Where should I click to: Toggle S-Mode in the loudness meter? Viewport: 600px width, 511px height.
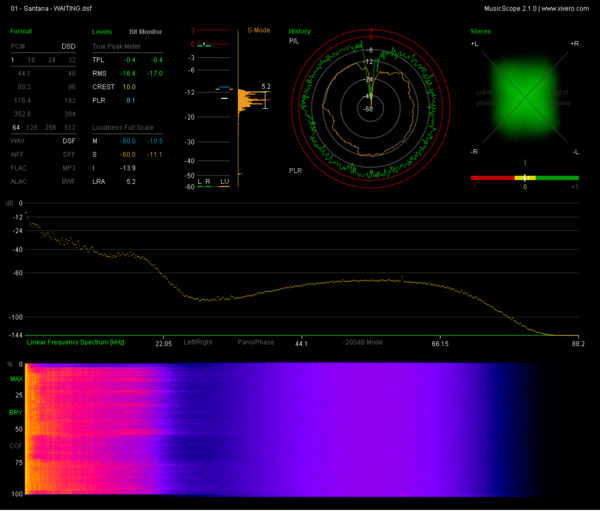(259, 30)
